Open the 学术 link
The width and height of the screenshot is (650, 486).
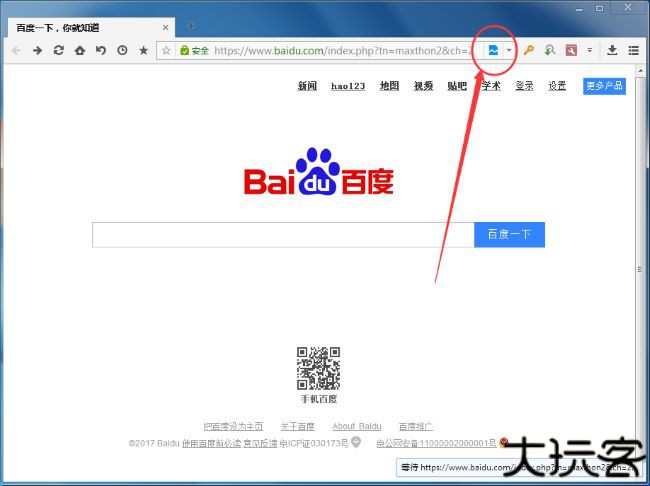coord(491,86)
